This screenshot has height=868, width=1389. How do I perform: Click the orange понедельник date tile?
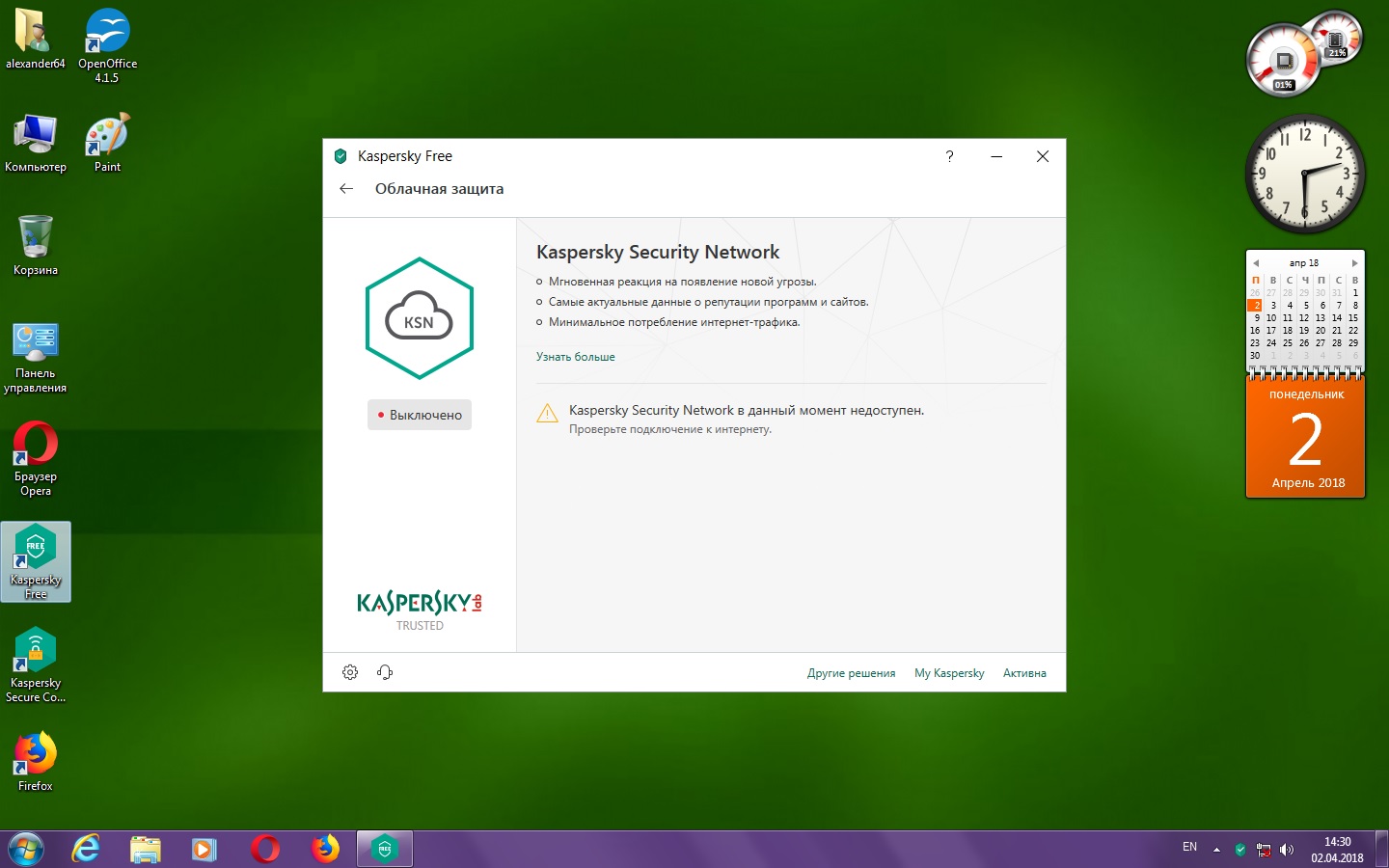point(1306,439)
